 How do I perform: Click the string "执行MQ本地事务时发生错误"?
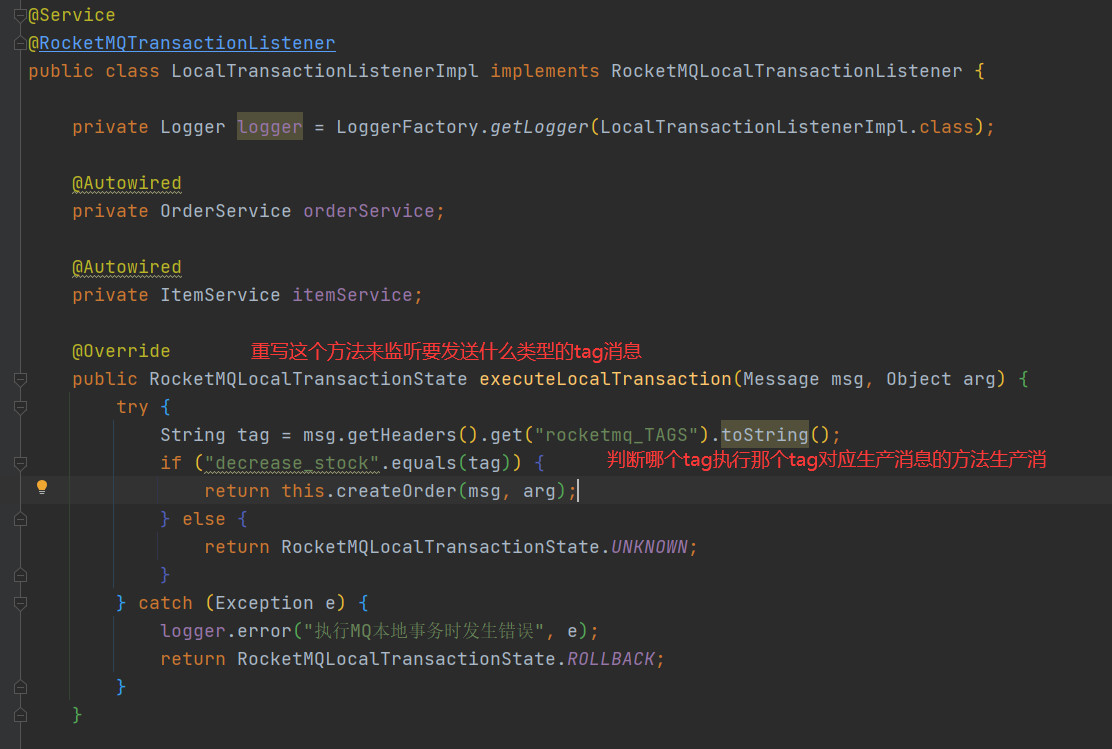tap(423, 631)
